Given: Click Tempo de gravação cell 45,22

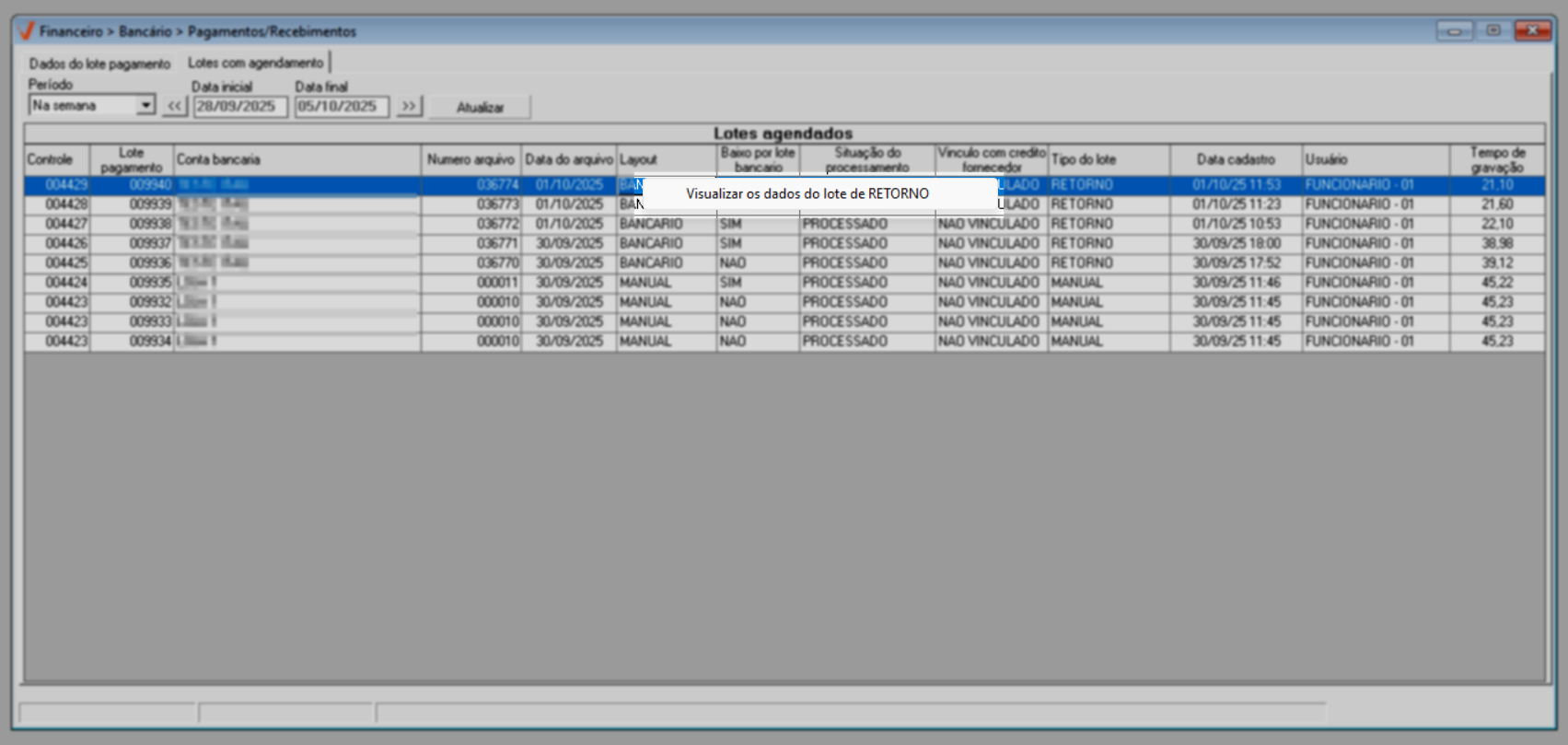Looking at the screenshot, I should tap(1497, 283).
